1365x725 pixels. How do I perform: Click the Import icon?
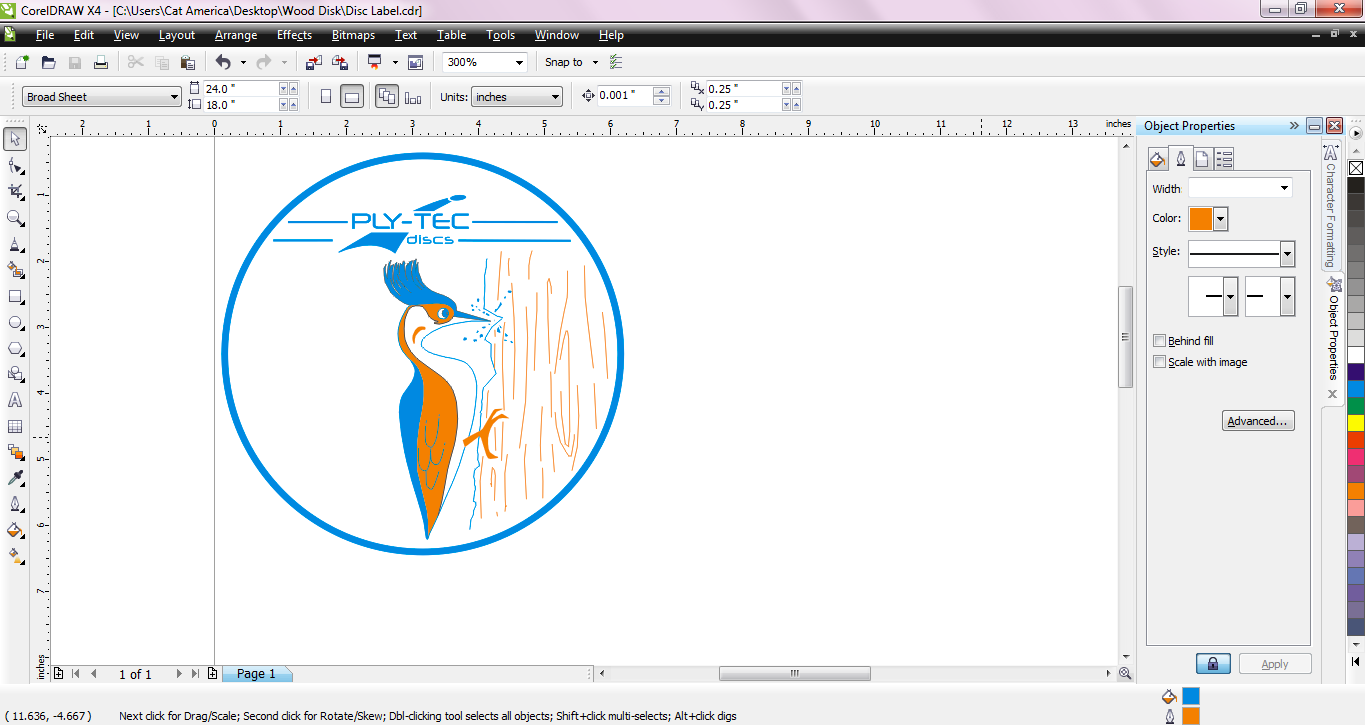click(x=314, y=62)
